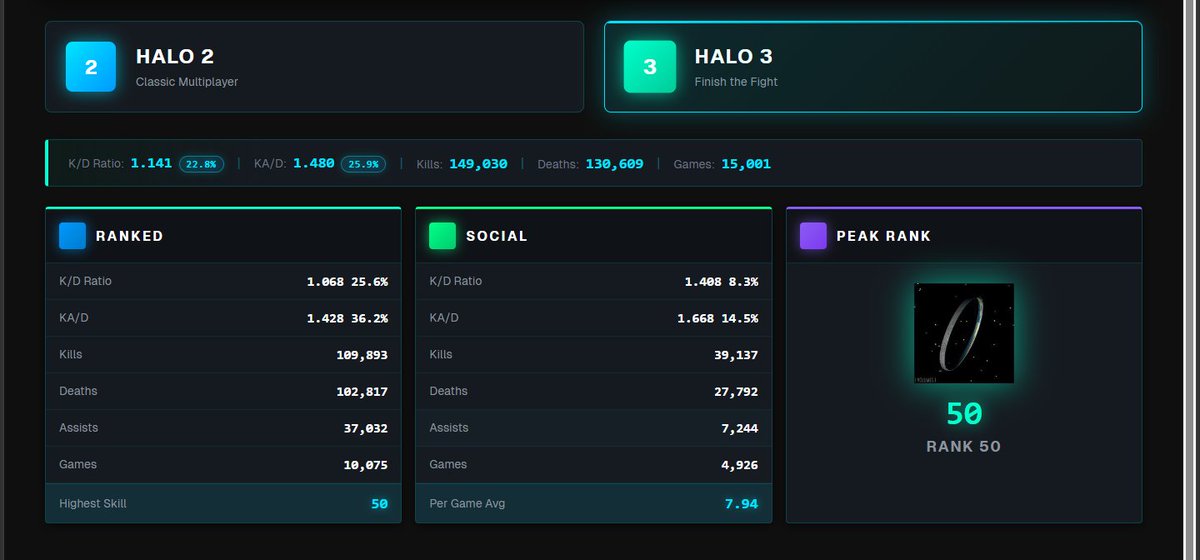This screenshot has width=1200, height=560.
Task: Select overall KA/D value 1.480
Action: 314,164
